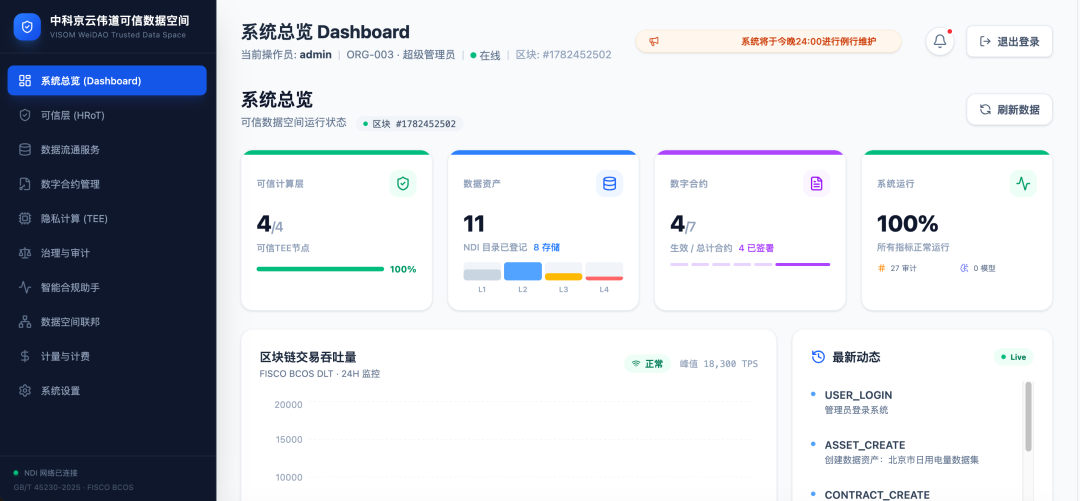Click the wifi icon in 正常 badge
1080x501 pixels.
pyautogui.click(x=636, y=364)
